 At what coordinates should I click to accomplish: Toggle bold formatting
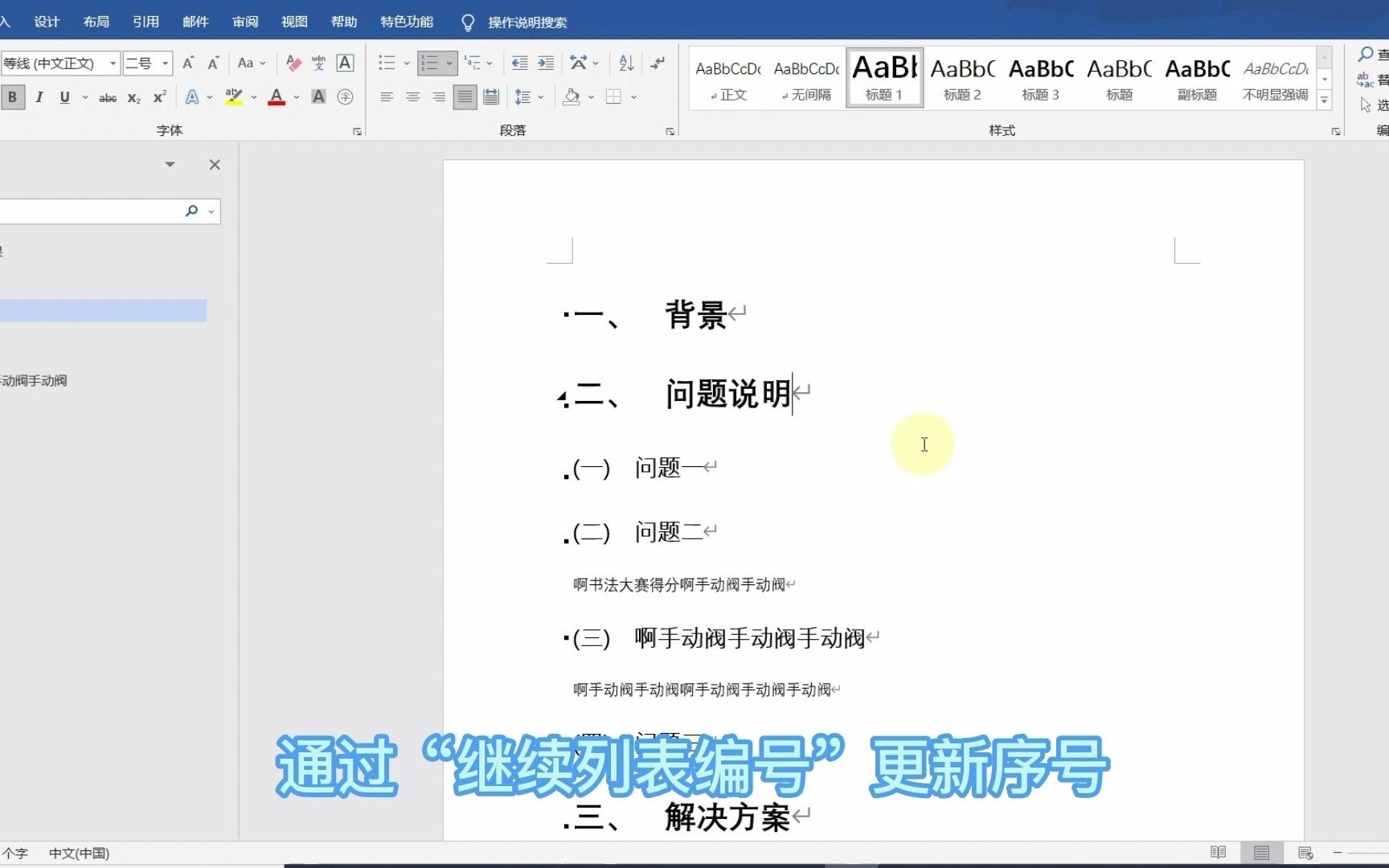[x=13, y=97]
